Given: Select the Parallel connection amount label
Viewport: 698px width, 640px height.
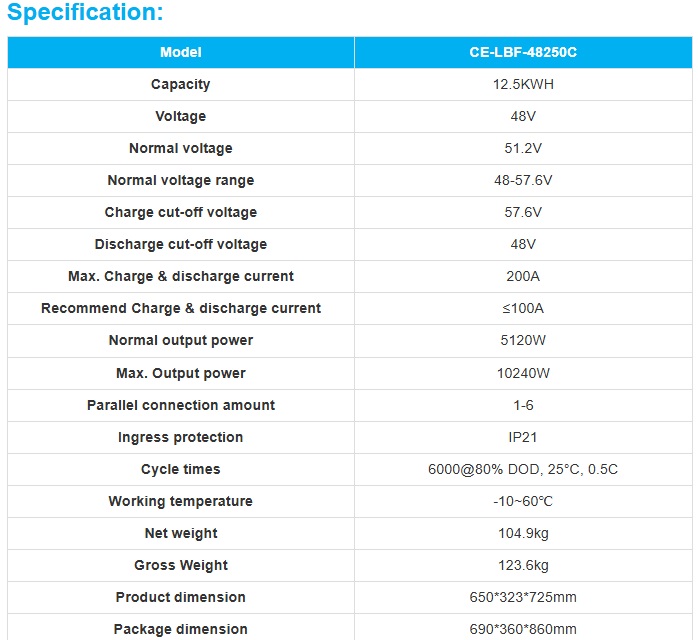Looking at the screenshot, I should (180, 405).
